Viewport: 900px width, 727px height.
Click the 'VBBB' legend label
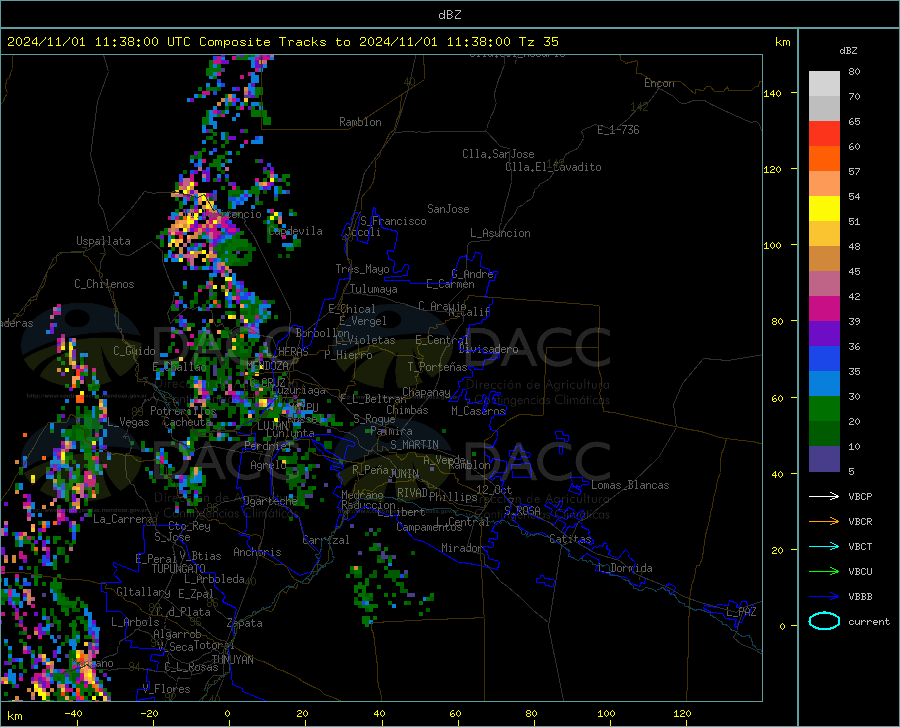click(860, 597)
